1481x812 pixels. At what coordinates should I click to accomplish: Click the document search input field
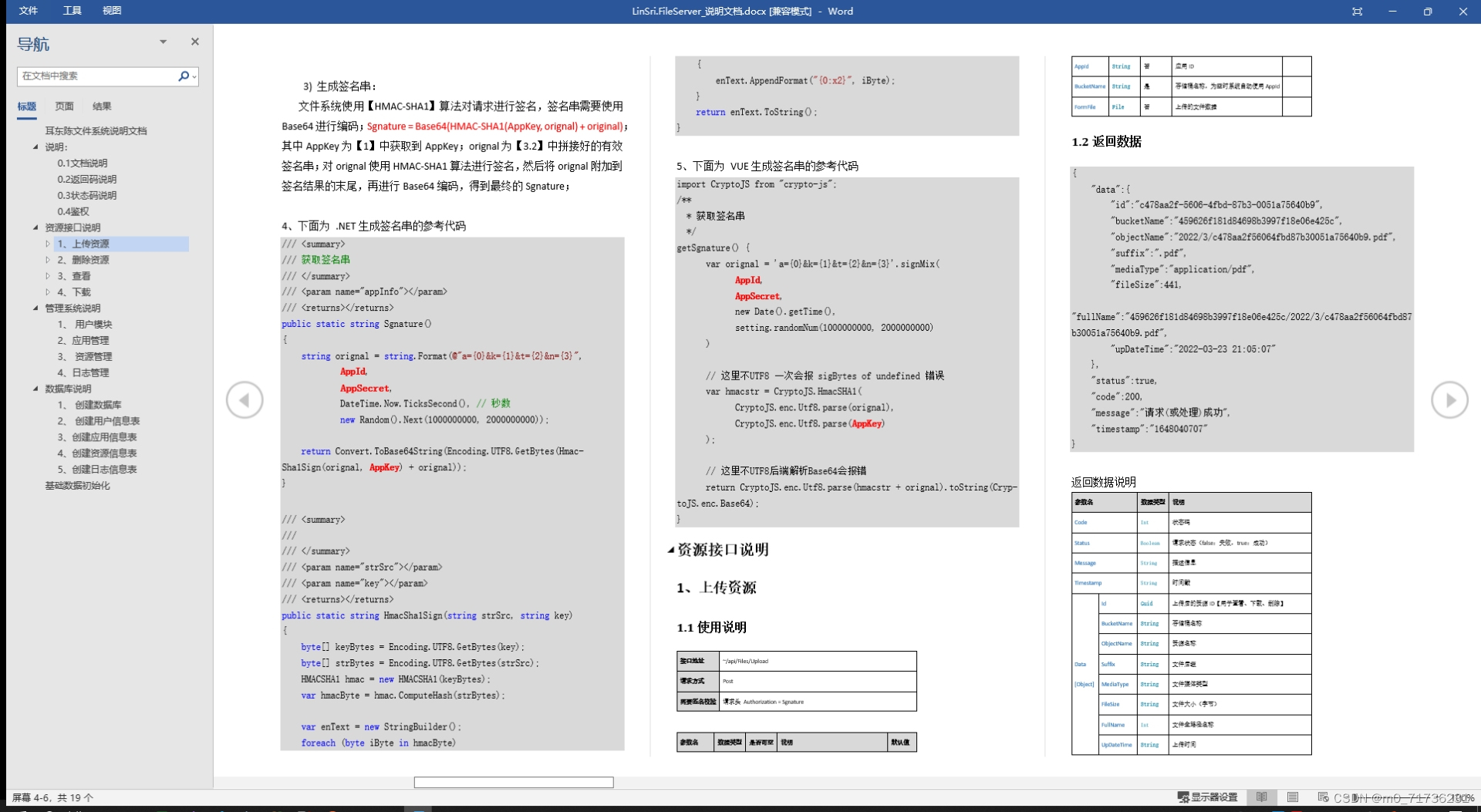[96, 76]
